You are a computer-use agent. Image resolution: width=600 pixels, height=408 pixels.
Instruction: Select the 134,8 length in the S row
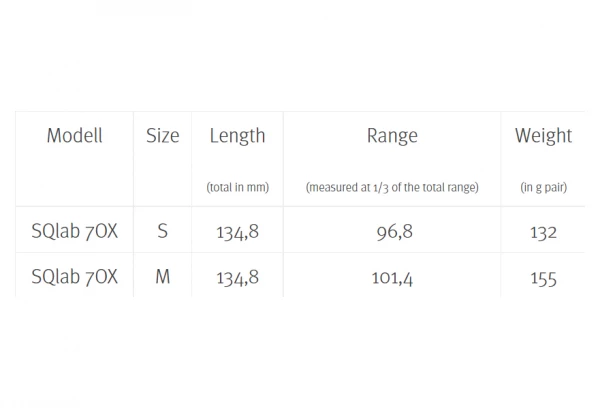pyautogui.click(x=237, y=233)
